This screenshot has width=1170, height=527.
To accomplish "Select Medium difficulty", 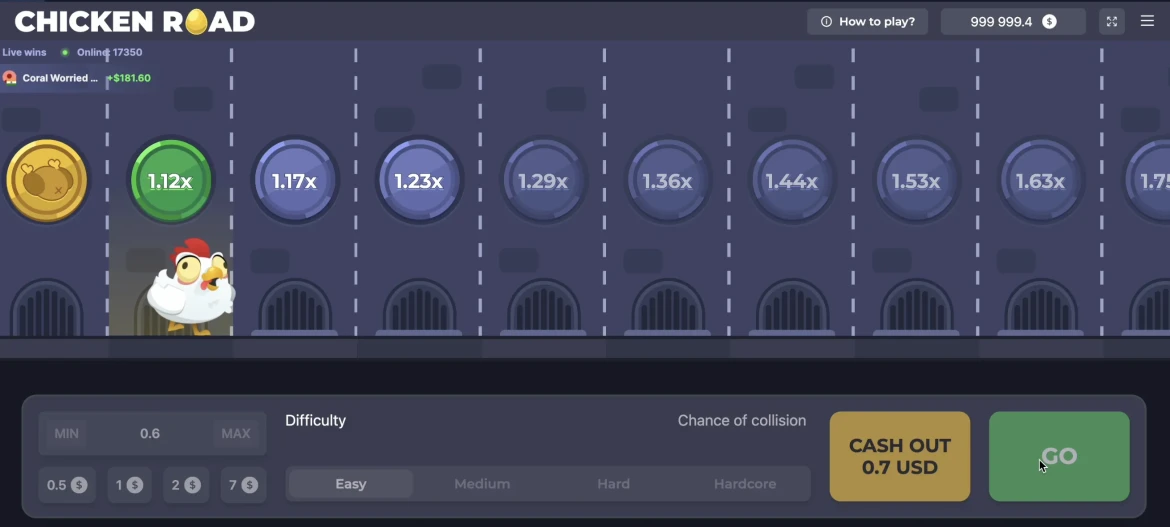I will click(x=482, y=484).
